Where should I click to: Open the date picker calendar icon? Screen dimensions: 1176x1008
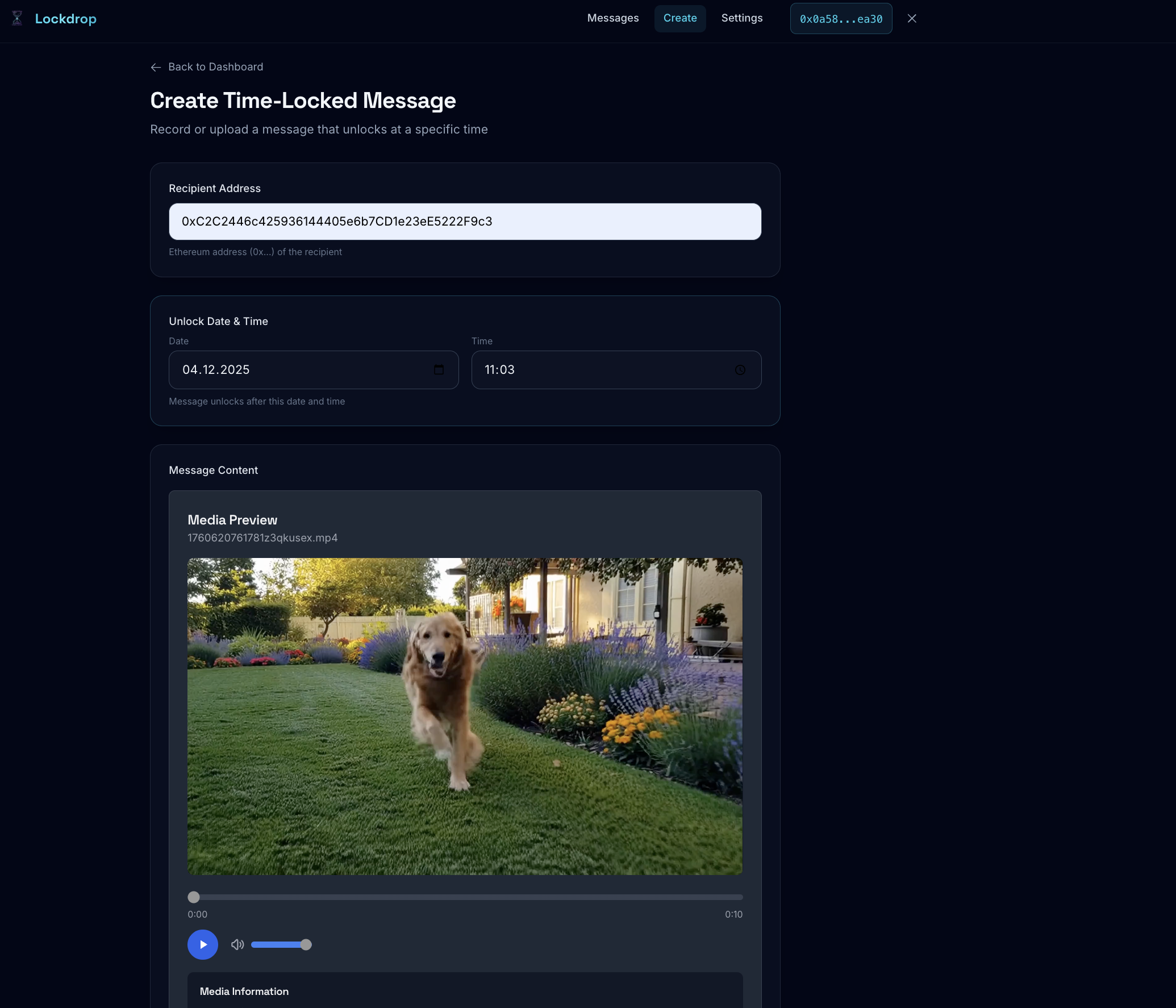pyautogui.click(x=439, y=370)
